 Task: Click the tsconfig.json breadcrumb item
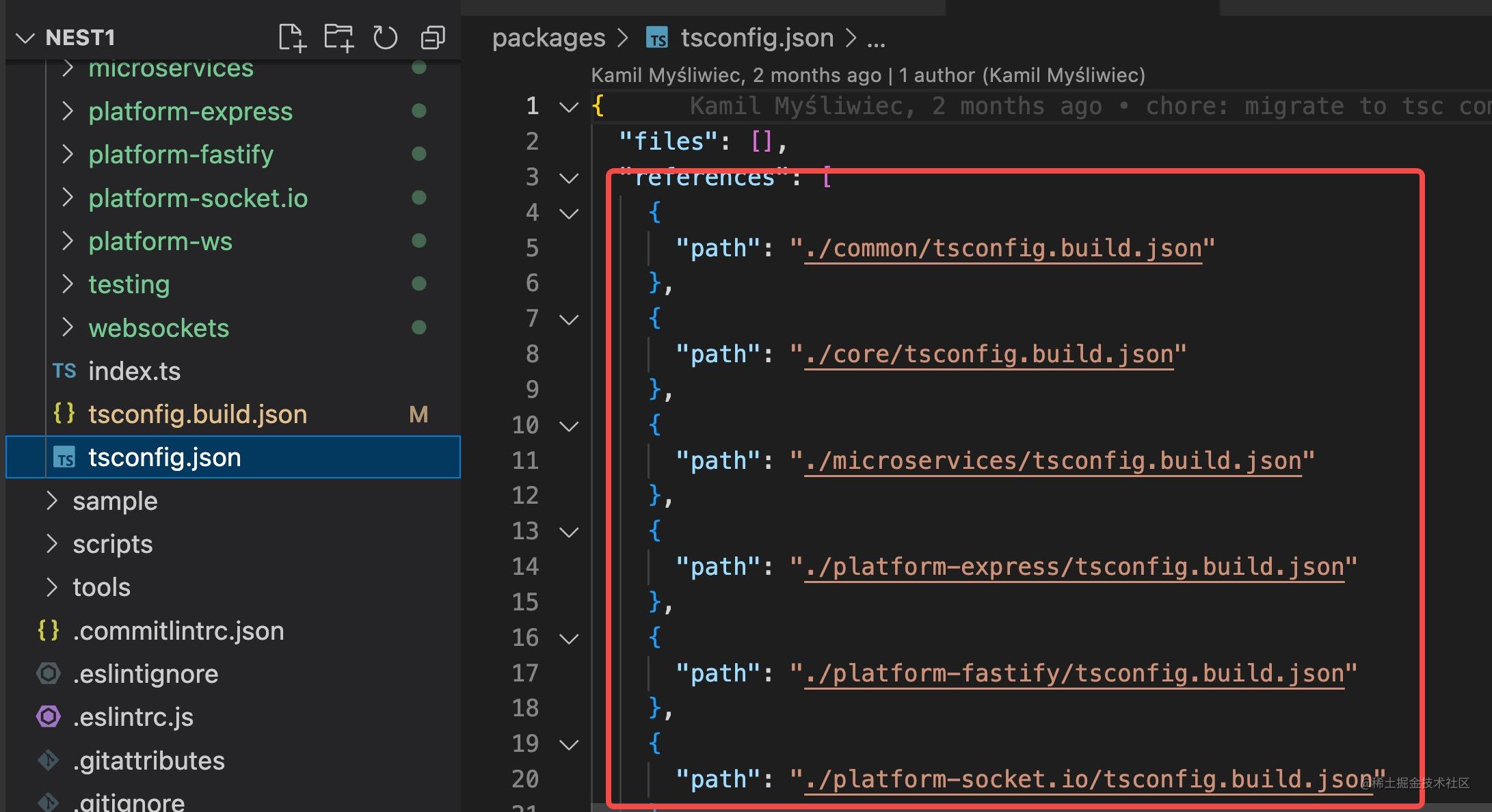pyautogui.click(x=756, y=38)
